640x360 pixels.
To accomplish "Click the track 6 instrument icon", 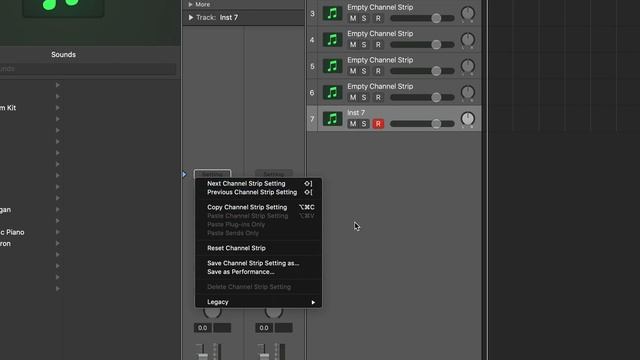I will click(332, 93).
